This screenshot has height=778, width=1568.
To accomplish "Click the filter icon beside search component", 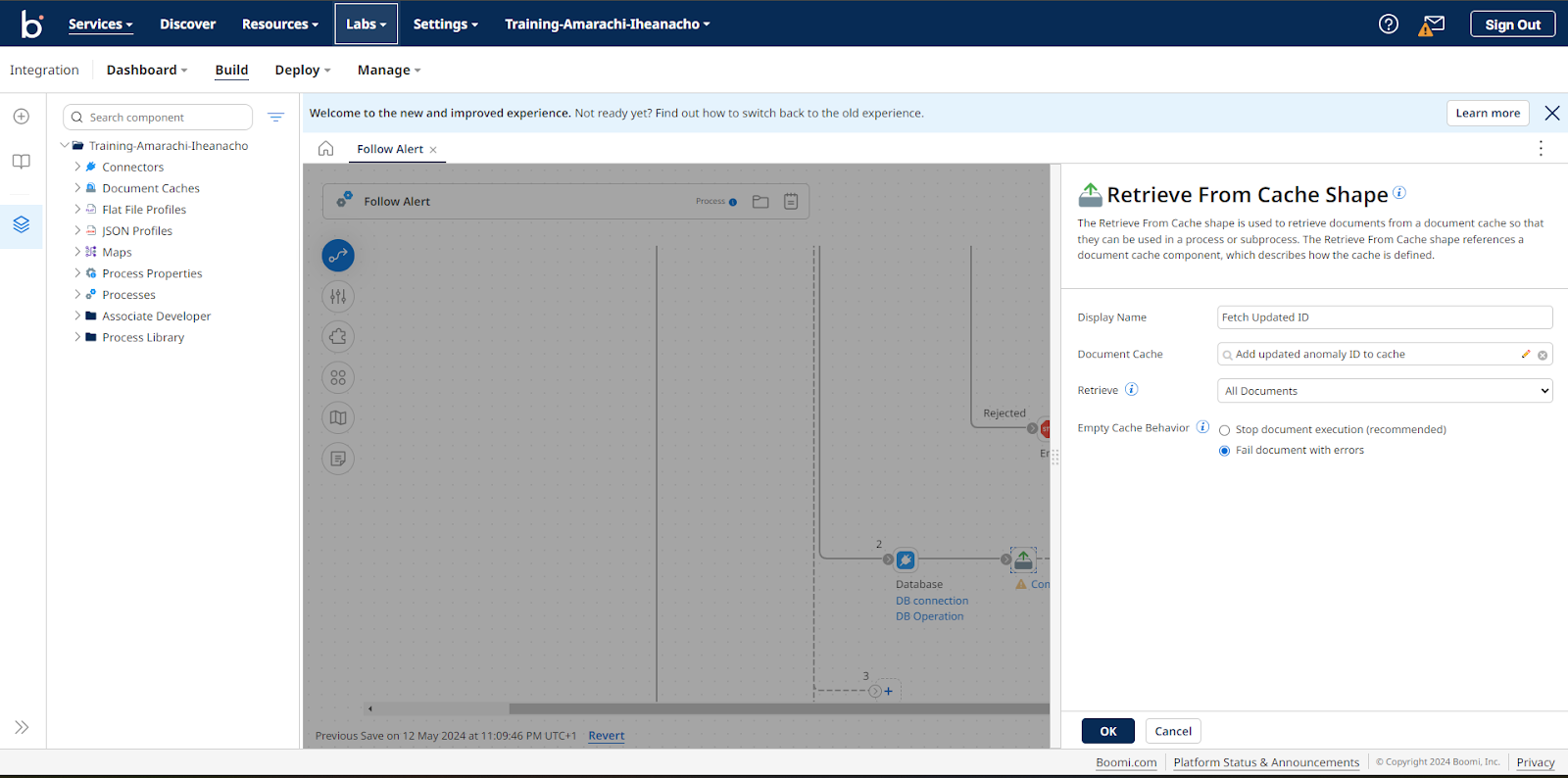I will point(275,117).
